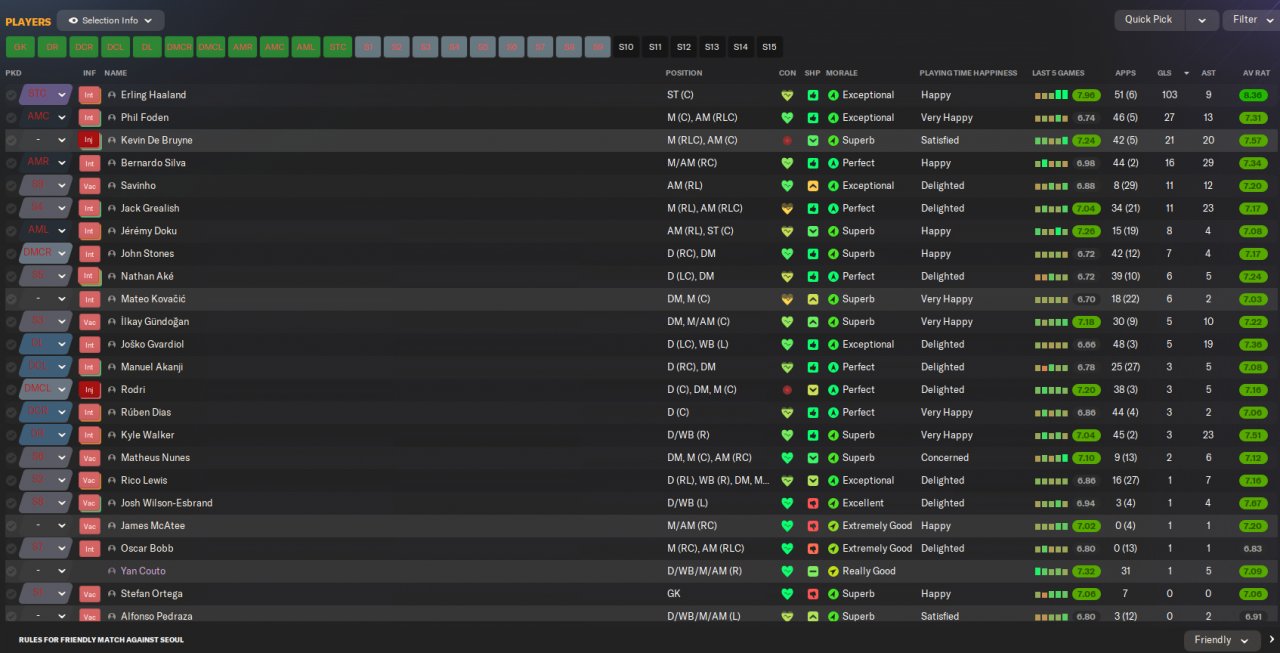1280x653 pixels.
Task: Open the Friendly match rules dropdown
Action: click(x=1222, y=640)
